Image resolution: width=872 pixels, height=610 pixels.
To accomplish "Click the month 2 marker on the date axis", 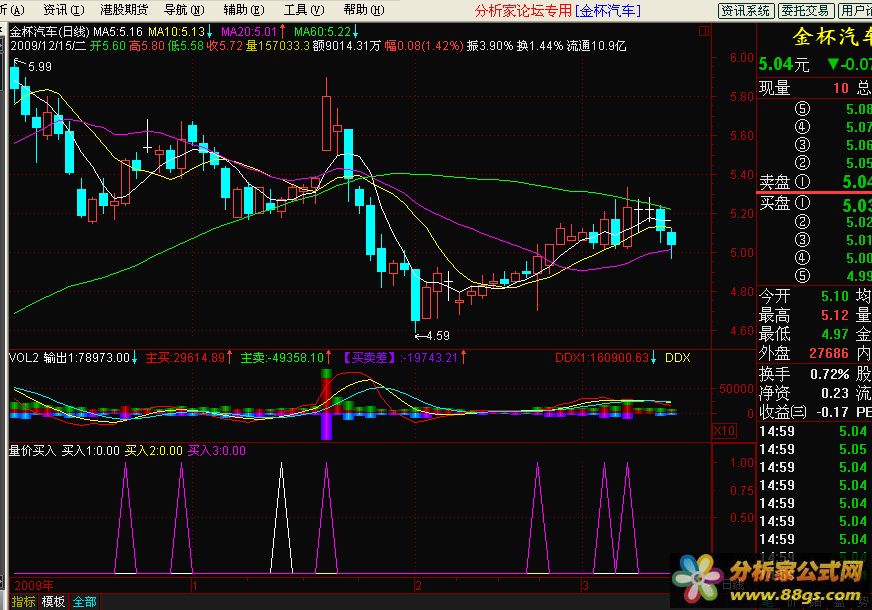I will (418, 586).
